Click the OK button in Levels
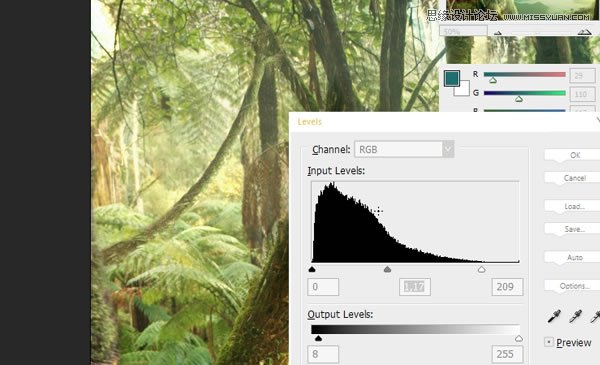 572,155
